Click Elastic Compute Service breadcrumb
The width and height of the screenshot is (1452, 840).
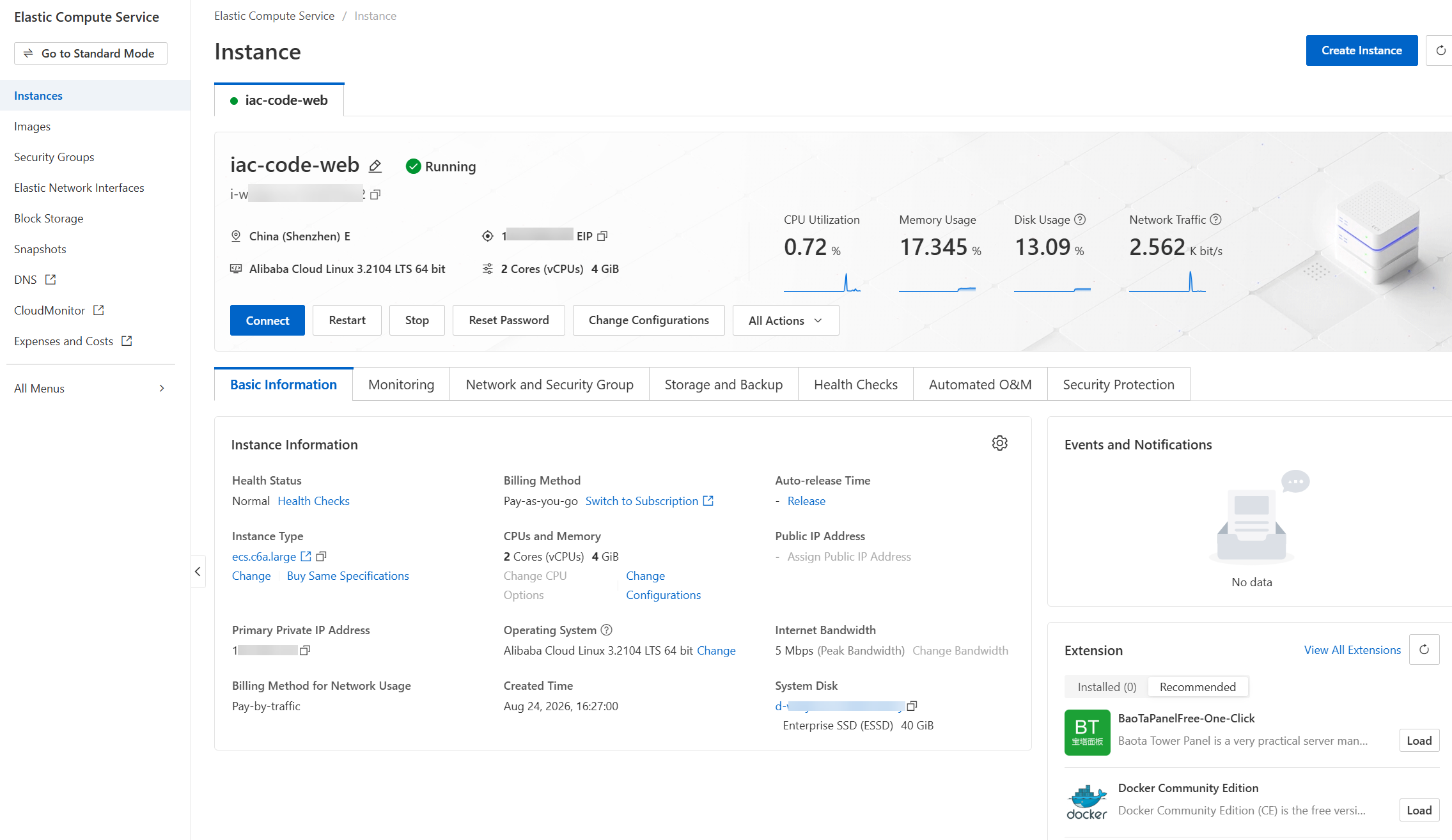coord(274,16)
